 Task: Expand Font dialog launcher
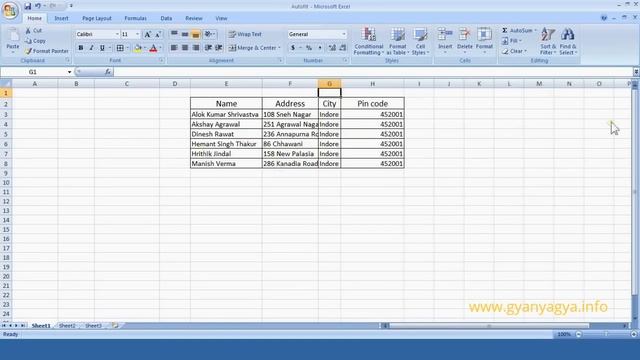162,60
